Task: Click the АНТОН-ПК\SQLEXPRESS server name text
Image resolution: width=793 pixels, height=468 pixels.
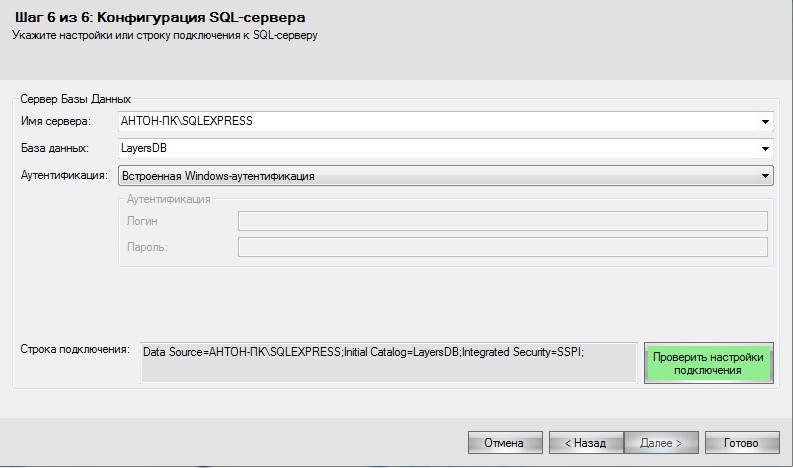Action: [x=187, y=122]
